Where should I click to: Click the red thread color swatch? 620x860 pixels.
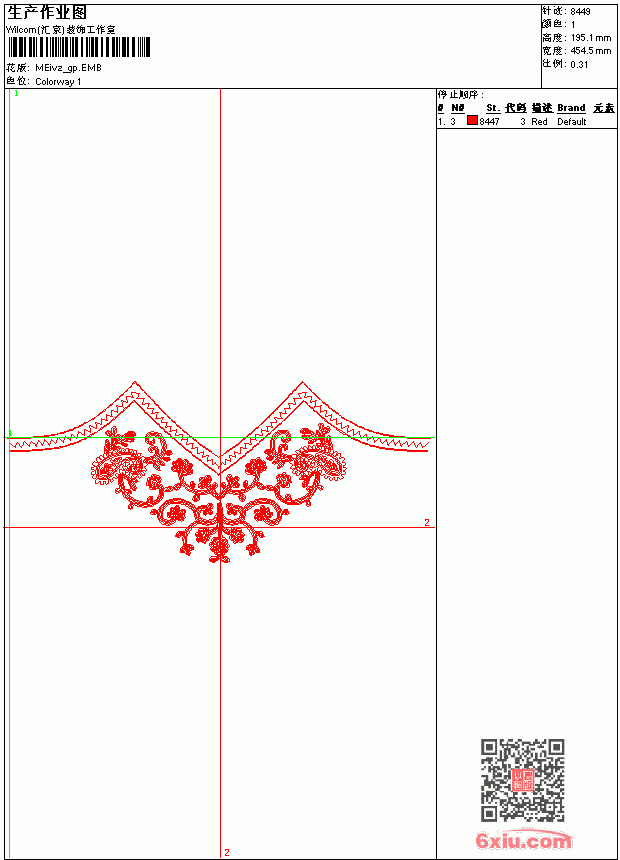(x=472, y=120)
